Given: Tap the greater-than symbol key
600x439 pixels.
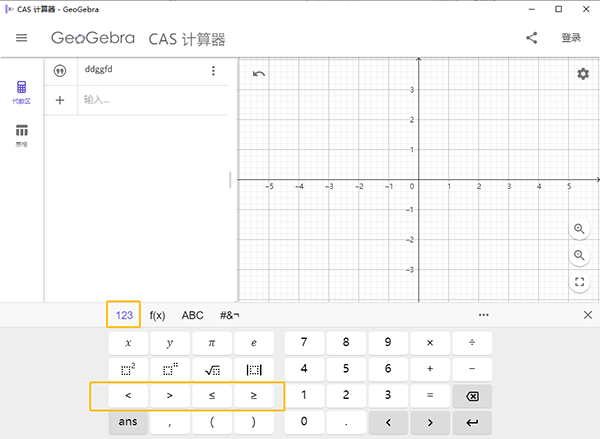Looking at the screenshot, I should 170,396.
